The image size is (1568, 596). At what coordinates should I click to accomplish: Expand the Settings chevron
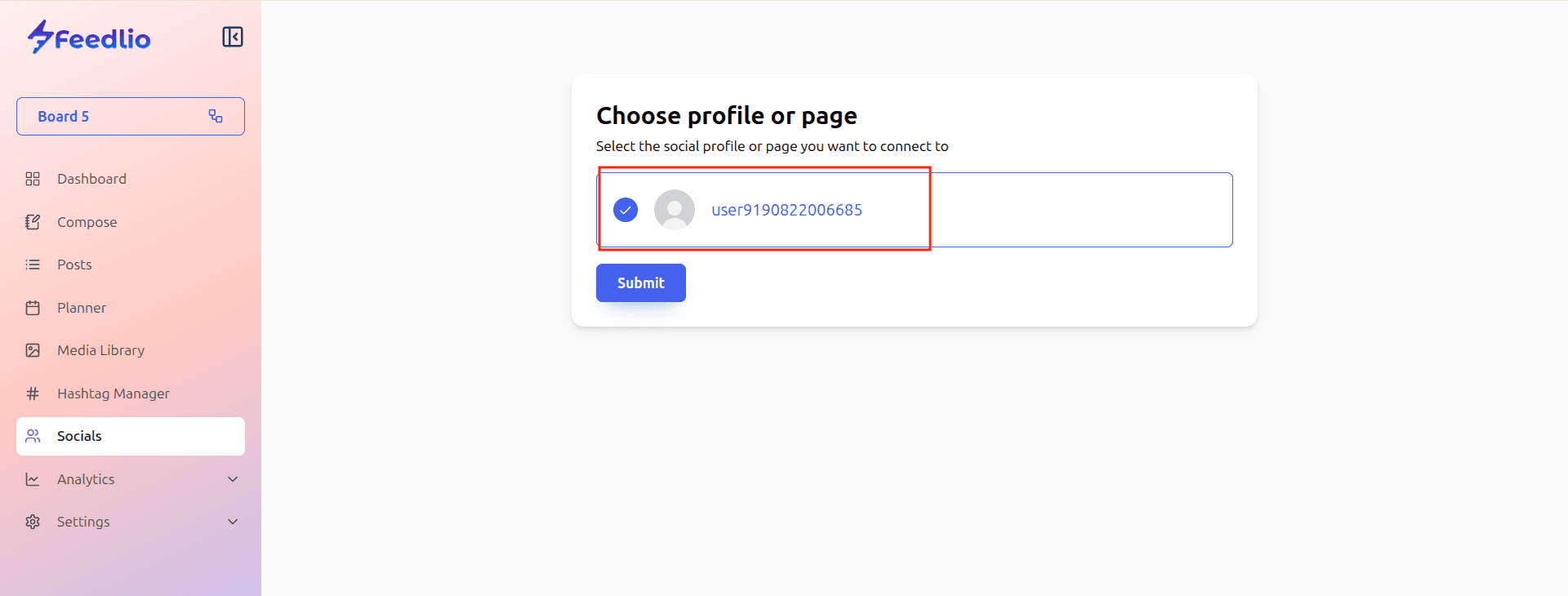(233, 522)
